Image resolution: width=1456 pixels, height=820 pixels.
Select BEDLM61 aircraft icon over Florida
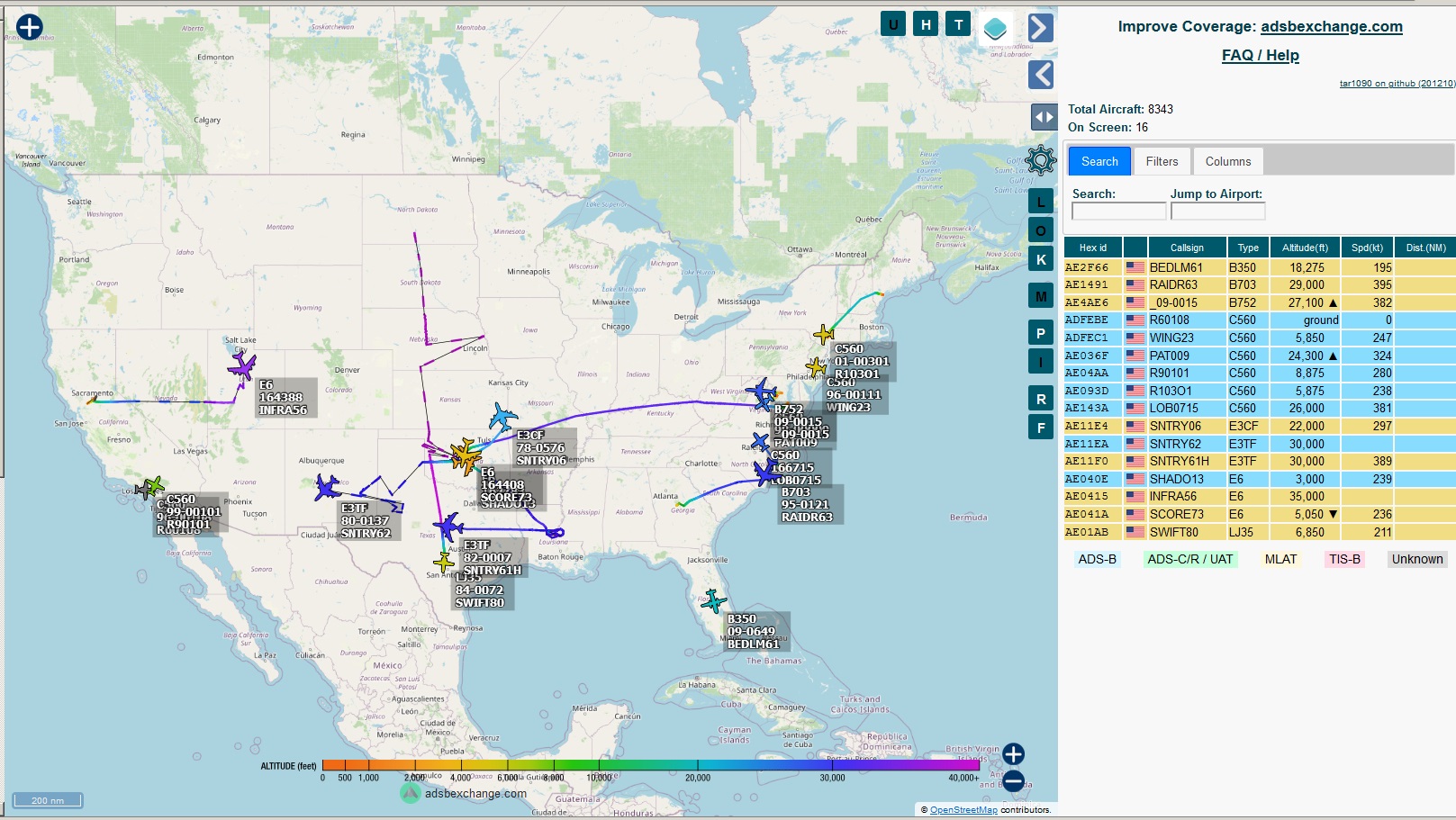point(713,600)
